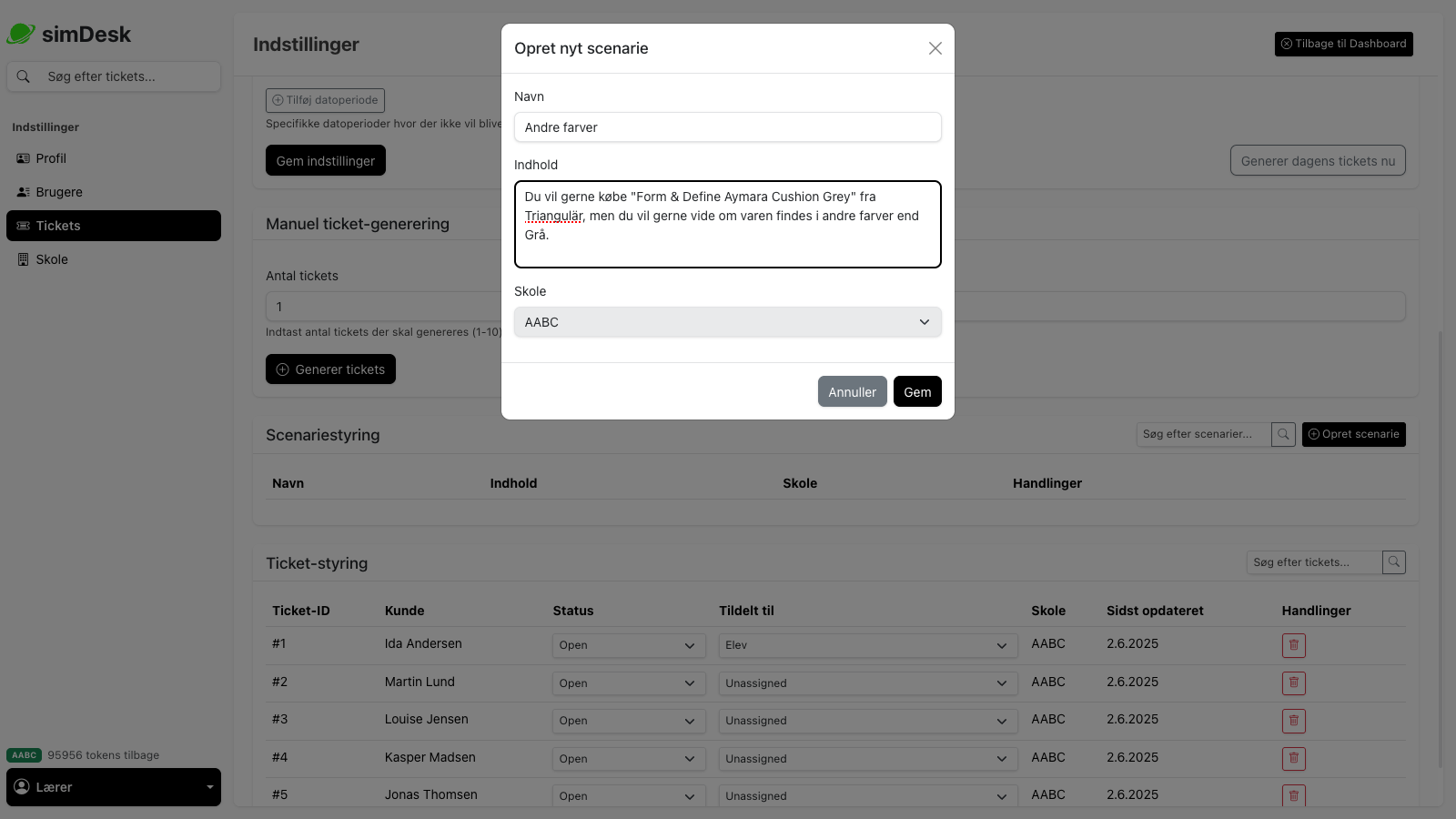This screenshot has height=819, width=1456.
Task: Click Generer dagens tickets nu
Action: coord(1318,160)
